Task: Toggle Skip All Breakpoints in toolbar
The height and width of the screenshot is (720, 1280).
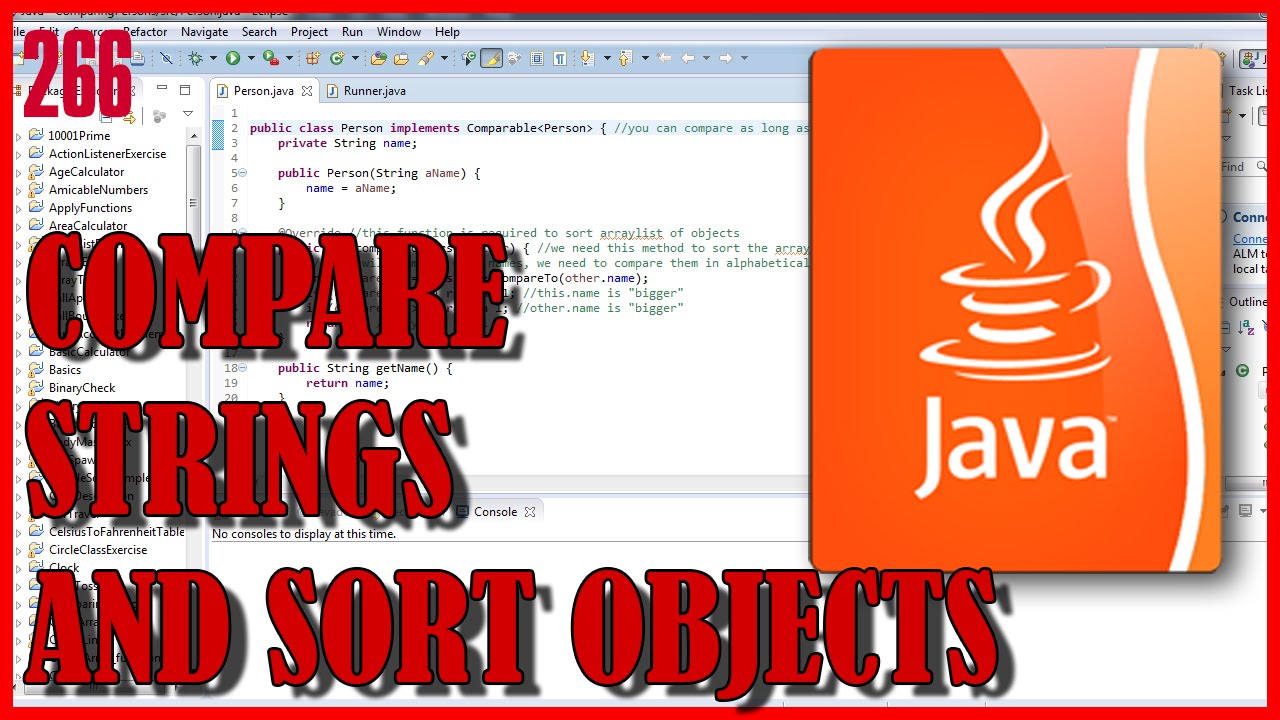Action: pyautogui.click(x=166, y=58)
